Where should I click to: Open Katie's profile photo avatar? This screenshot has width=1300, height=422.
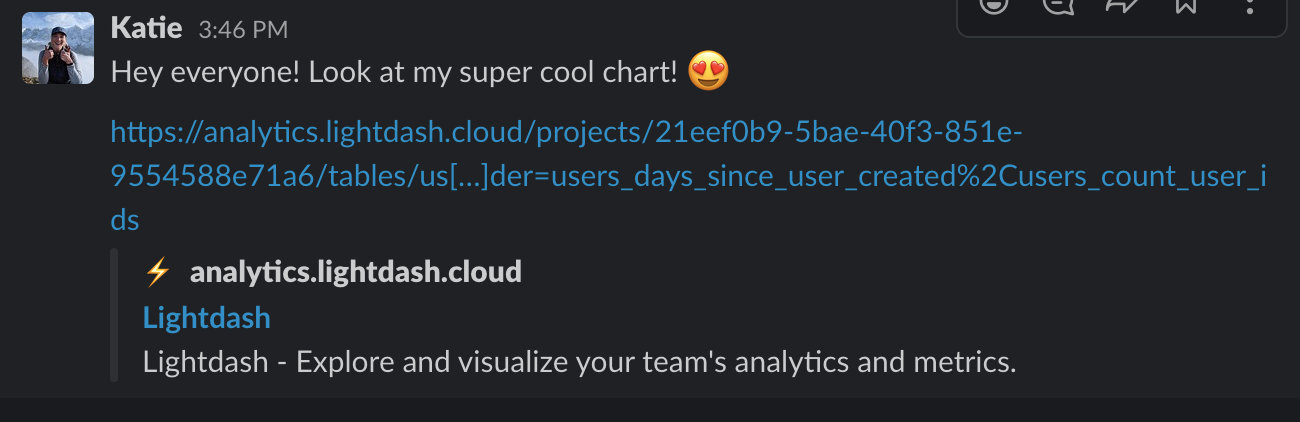tap(58, 48)
